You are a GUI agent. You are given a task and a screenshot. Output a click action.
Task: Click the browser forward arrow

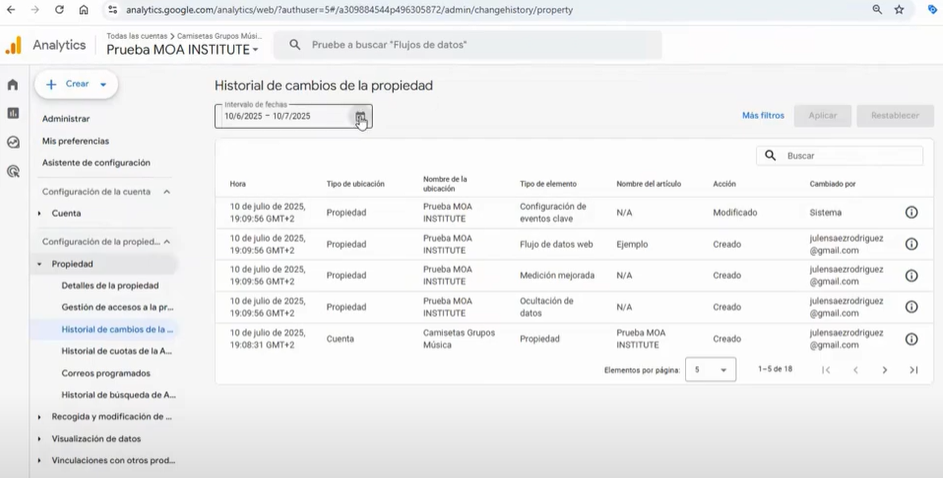point(35,10)
